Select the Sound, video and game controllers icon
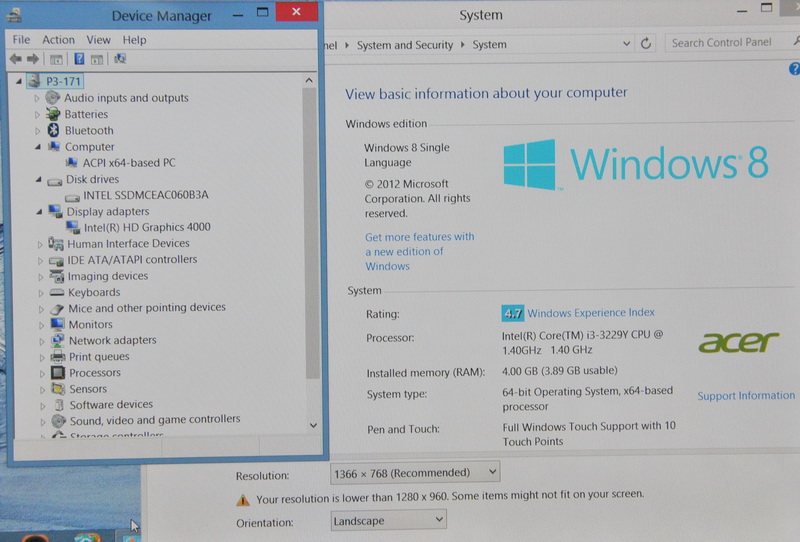 point(59,421)
